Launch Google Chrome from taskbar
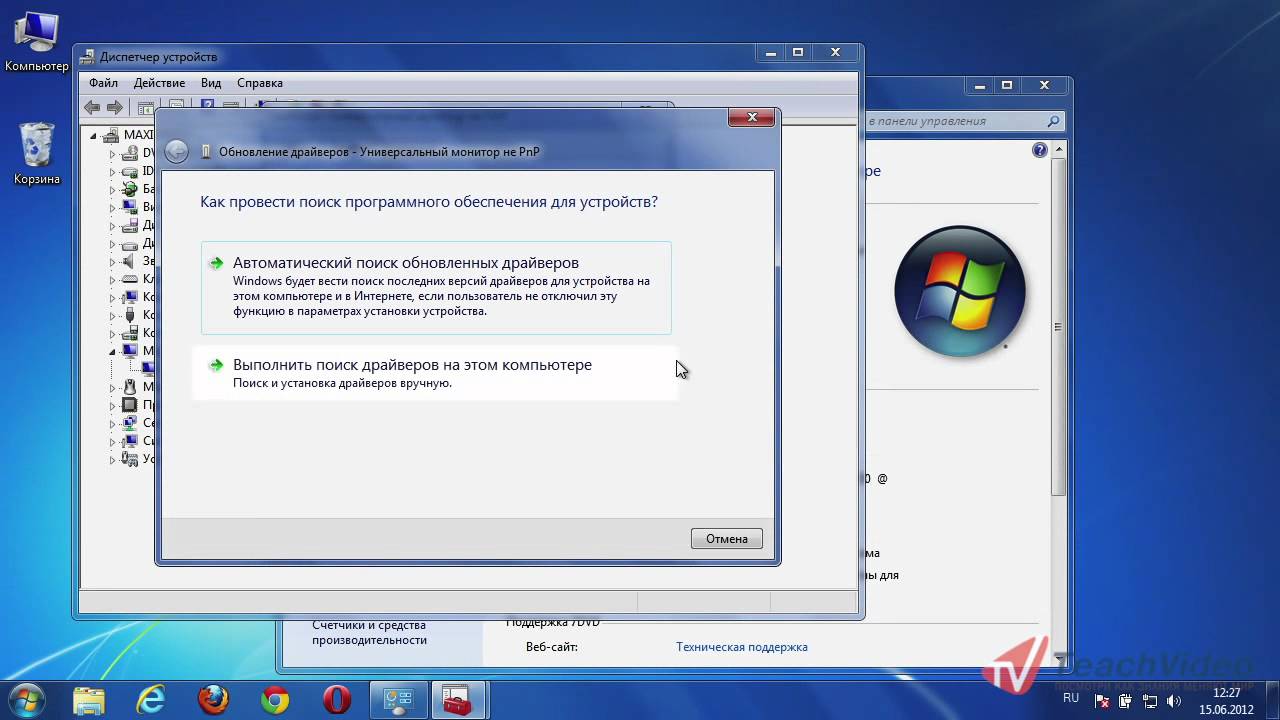Image resolution: width=1280 pixels, height=720 pixels. (x=275, y=700)
